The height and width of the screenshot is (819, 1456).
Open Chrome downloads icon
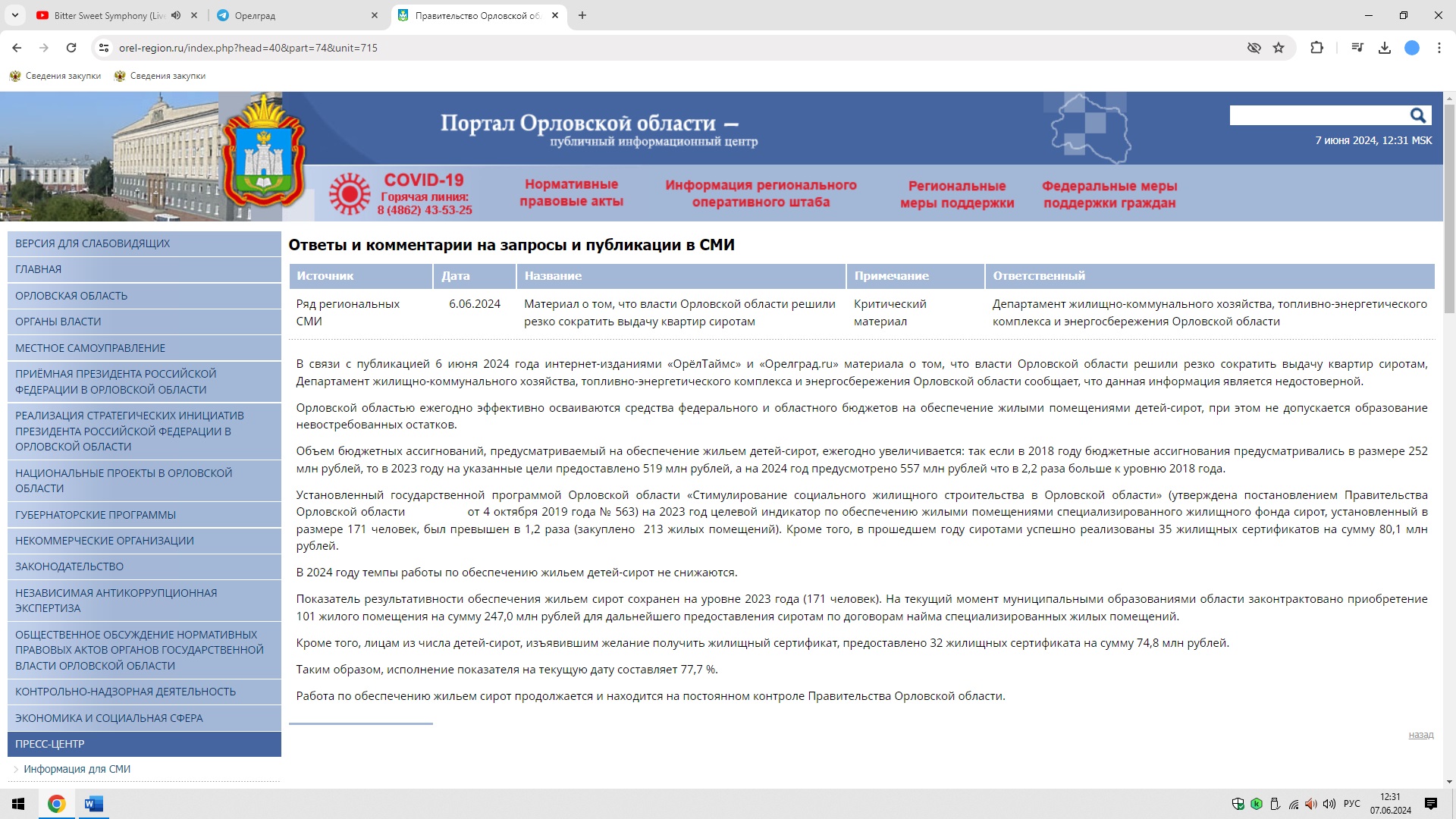pos(1385,48)
